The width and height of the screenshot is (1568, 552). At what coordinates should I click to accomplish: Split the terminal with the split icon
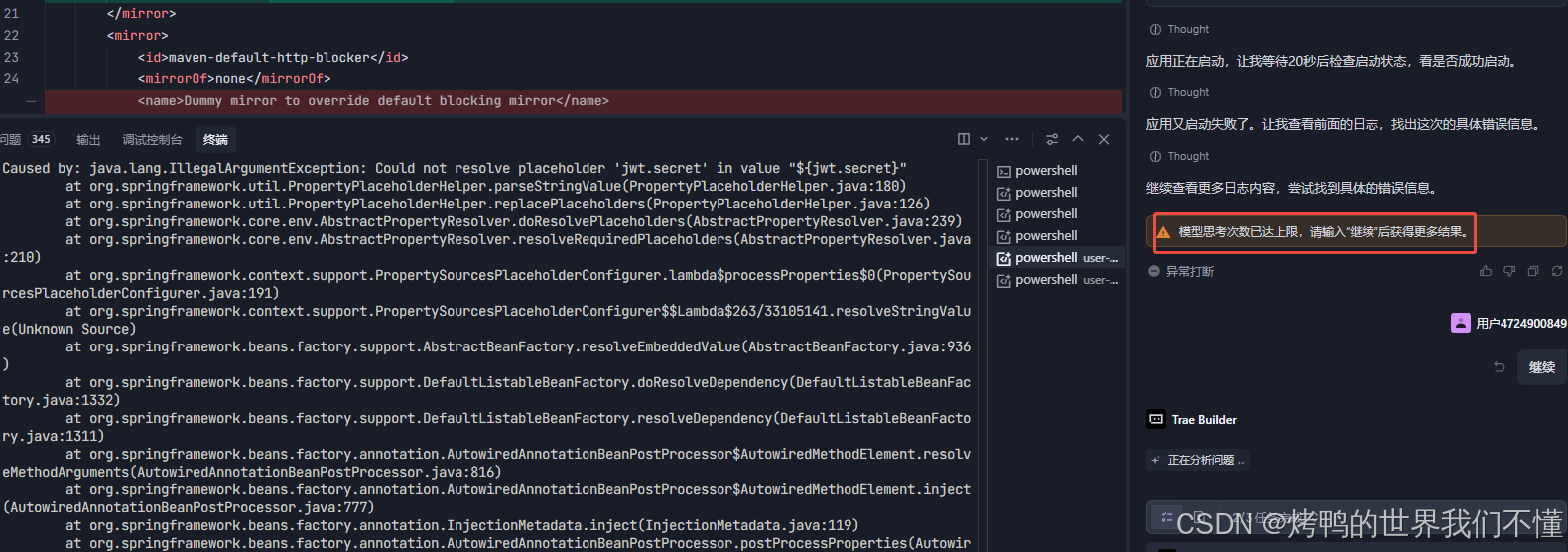point(963,139)
